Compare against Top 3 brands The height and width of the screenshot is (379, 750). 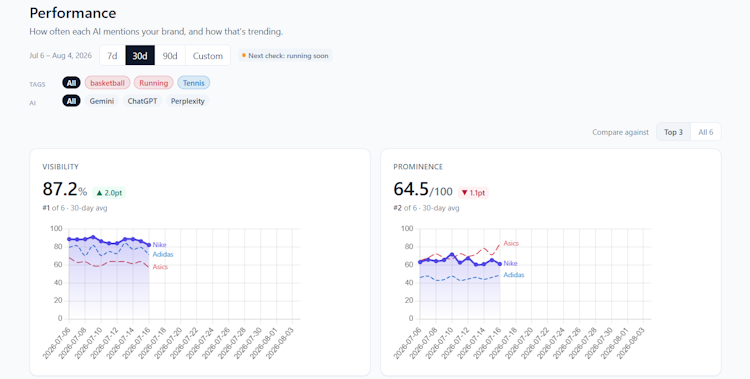click(673, 132)
